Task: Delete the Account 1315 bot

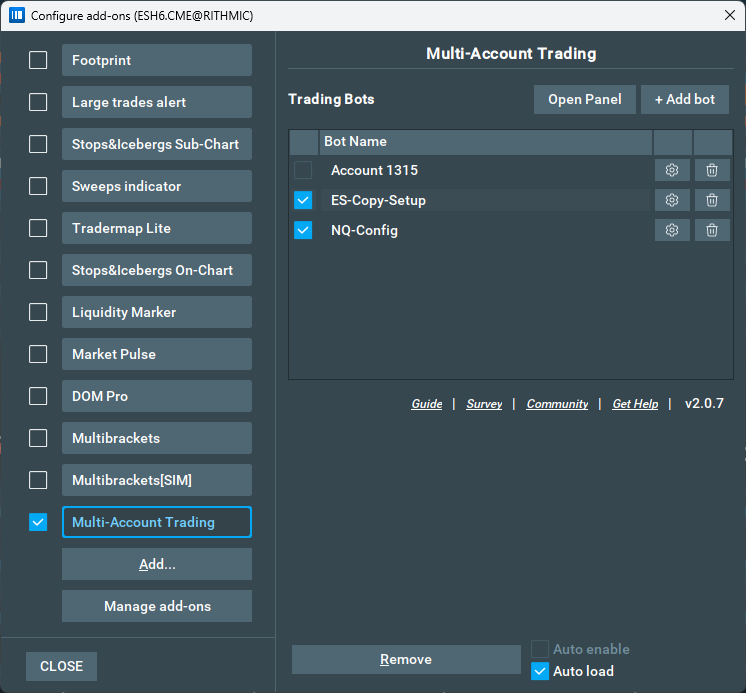Action: [x=712, y=170]
